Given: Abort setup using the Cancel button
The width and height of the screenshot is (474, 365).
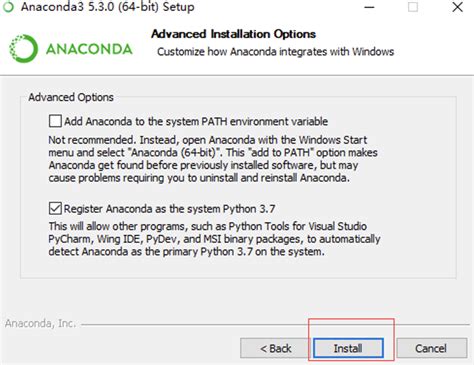Looking at the screenshot, I should (431, 348).
